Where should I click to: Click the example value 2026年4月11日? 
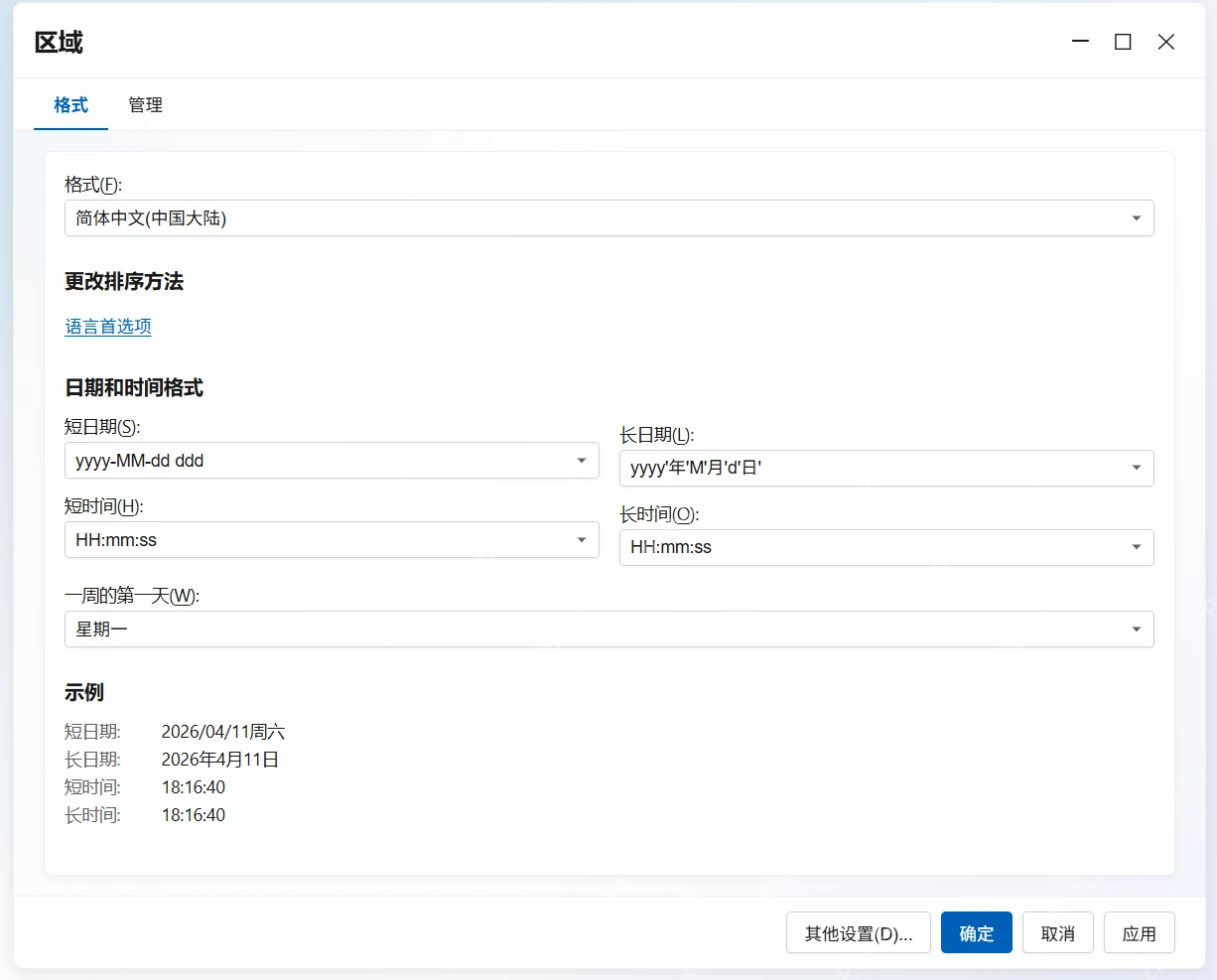(x=220, y=760)
